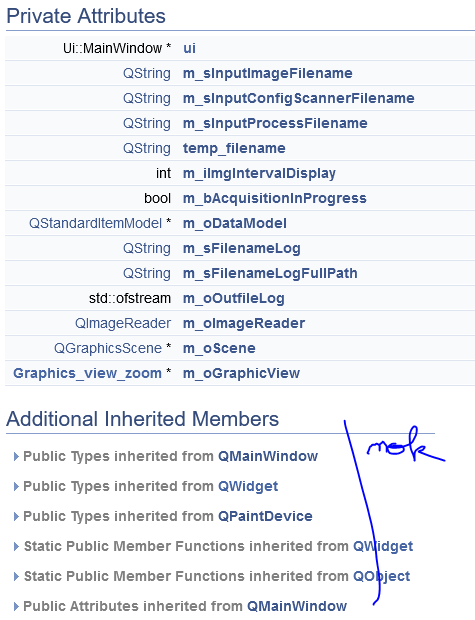The height and width of the screenshot is (620, 475).
Task: Expand Static Public Member Functions from QObject arrow
Action: 16,577
